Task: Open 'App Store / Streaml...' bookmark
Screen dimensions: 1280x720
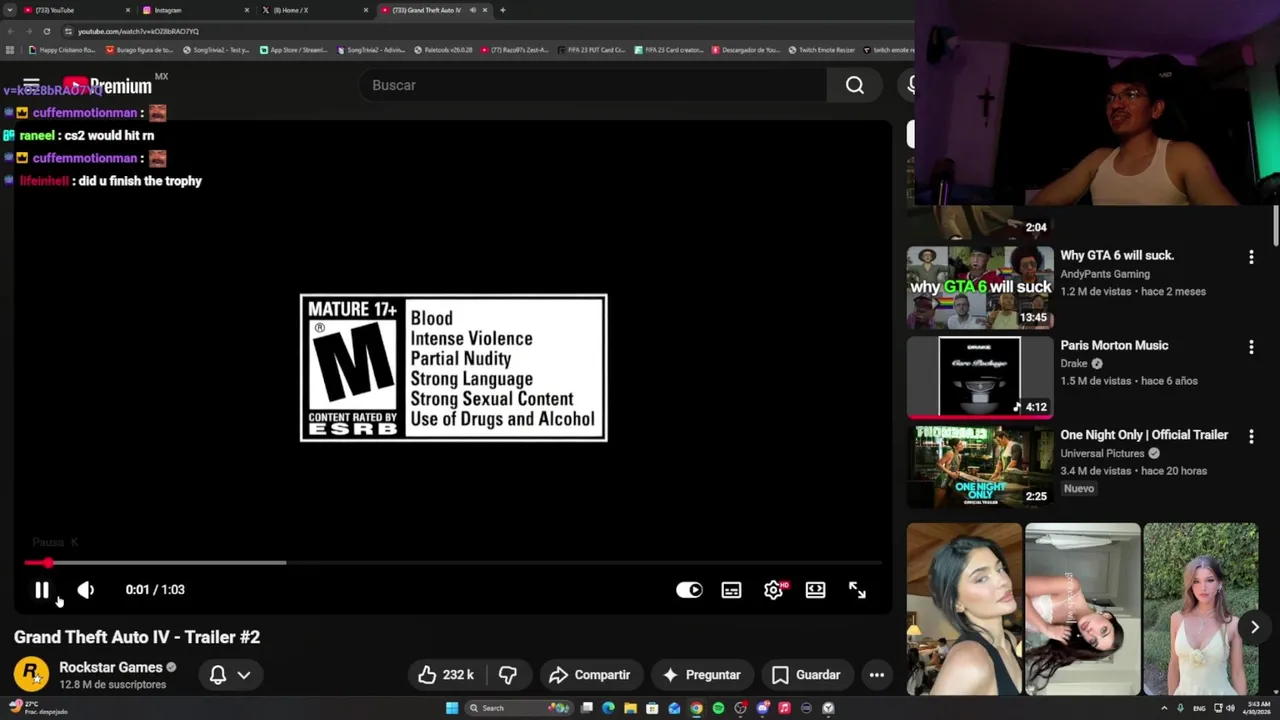Action: click(294, 50)
